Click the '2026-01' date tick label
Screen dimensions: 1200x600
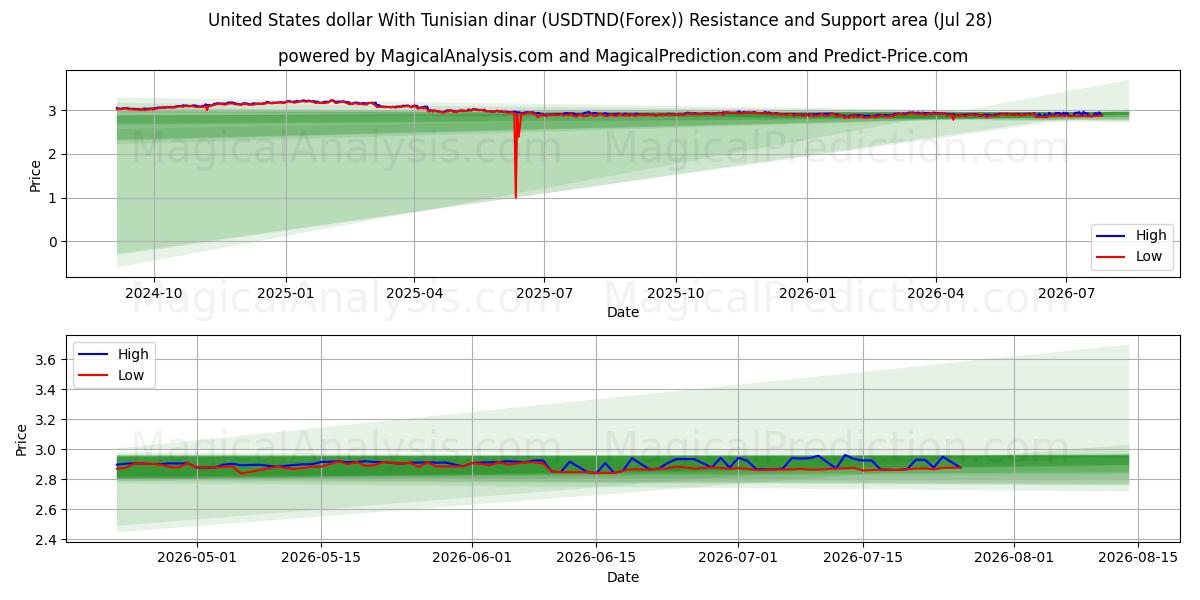point(807,293)
